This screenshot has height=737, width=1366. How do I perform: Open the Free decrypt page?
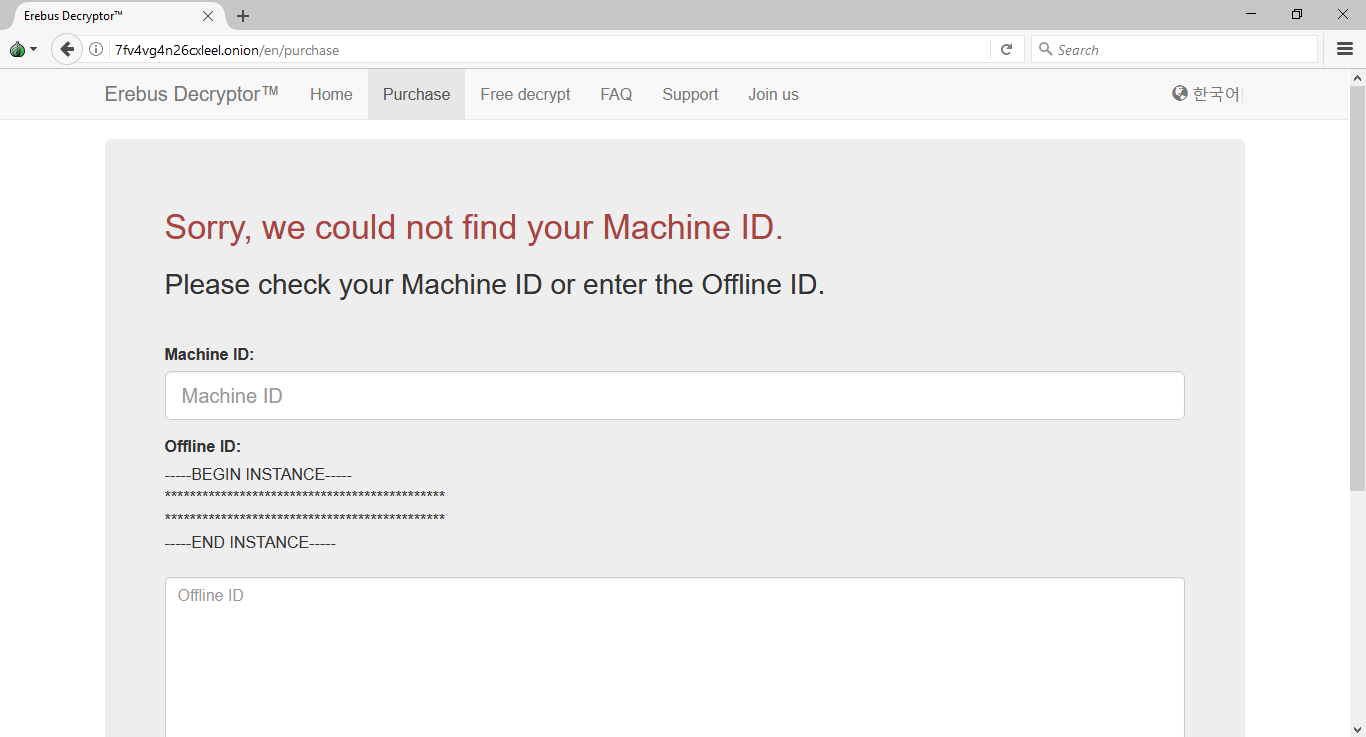525,94
